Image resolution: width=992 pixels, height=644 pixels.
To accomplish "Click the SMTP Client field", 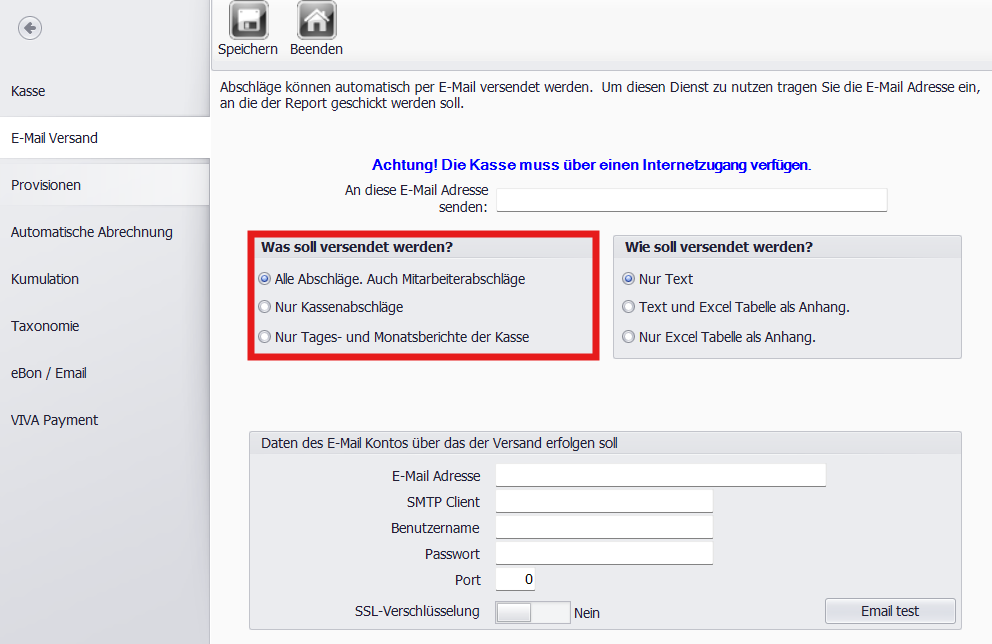I will (x=604, y=501).
